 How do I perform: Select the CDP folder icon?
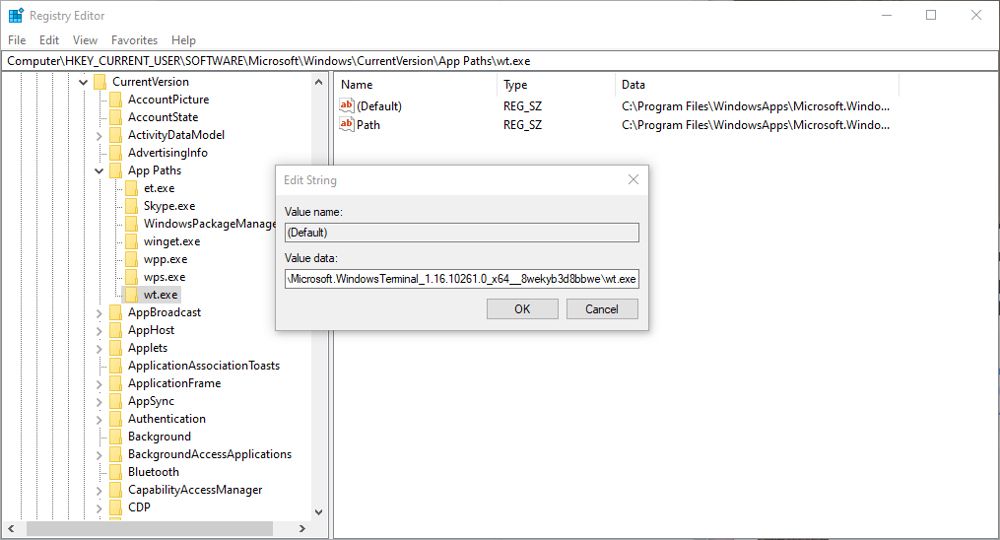(x=115, y=507)
